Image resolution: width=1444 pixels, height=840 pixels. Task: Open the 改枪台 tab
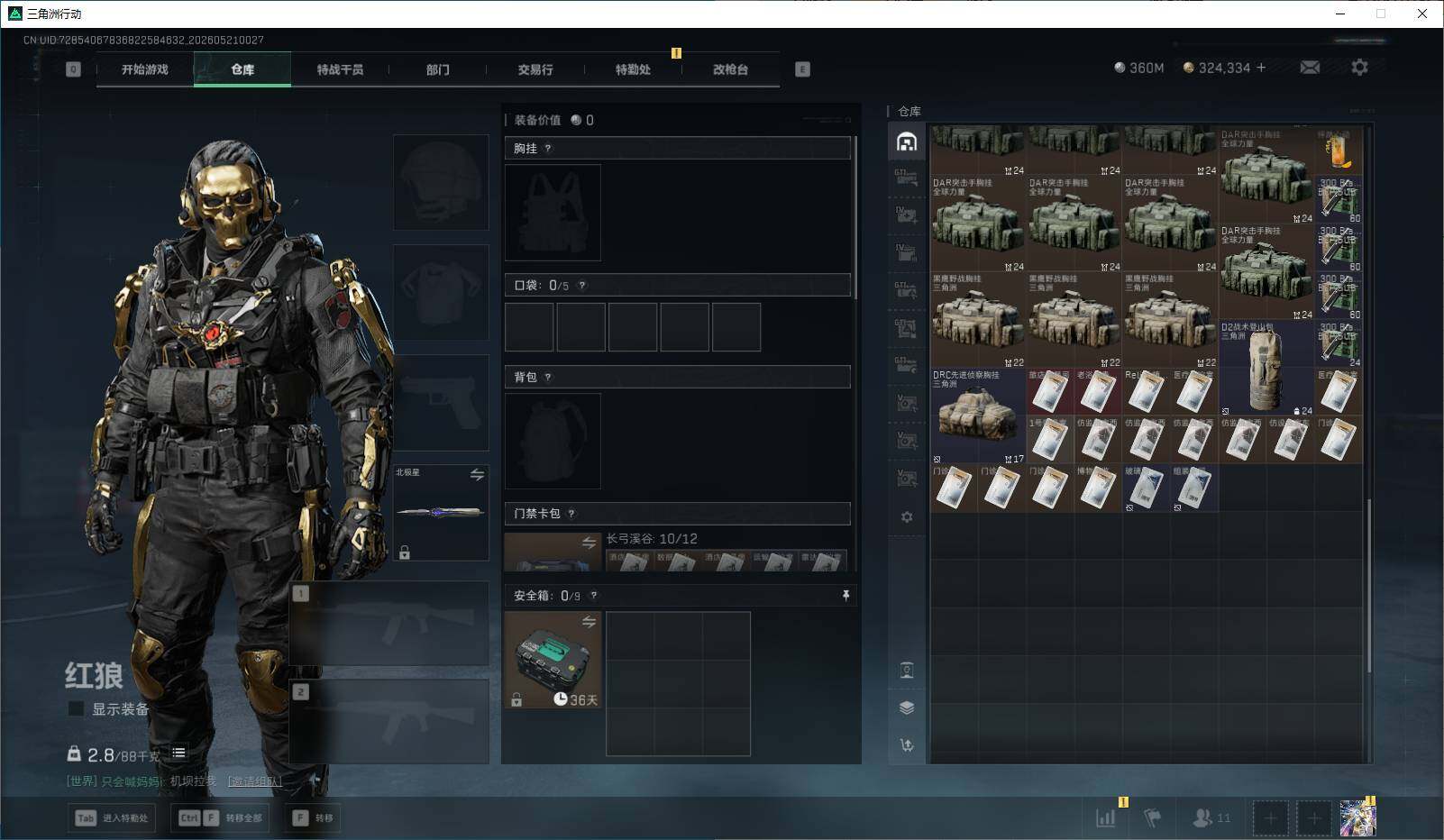pyautogui.click(x=730, y=69)
